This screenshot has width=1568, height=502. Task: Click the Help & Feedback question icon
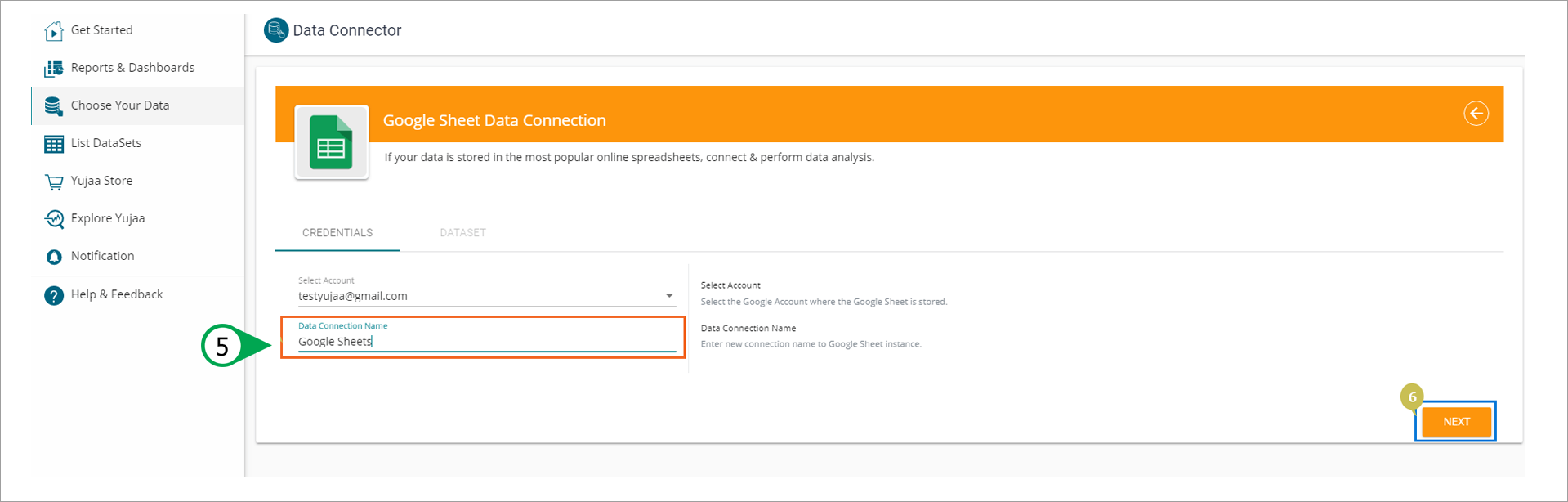pos(54,295)
